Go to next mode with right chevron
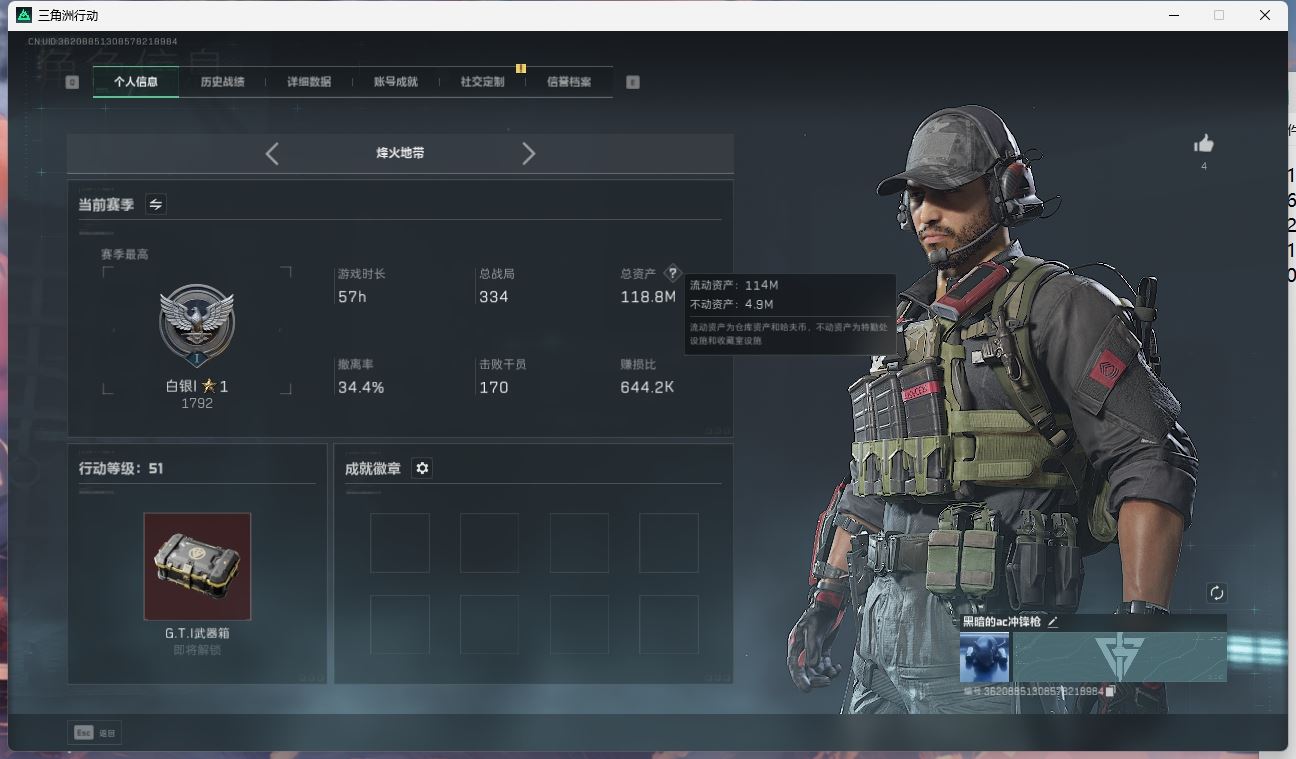1296x759 pixels. 529,153
